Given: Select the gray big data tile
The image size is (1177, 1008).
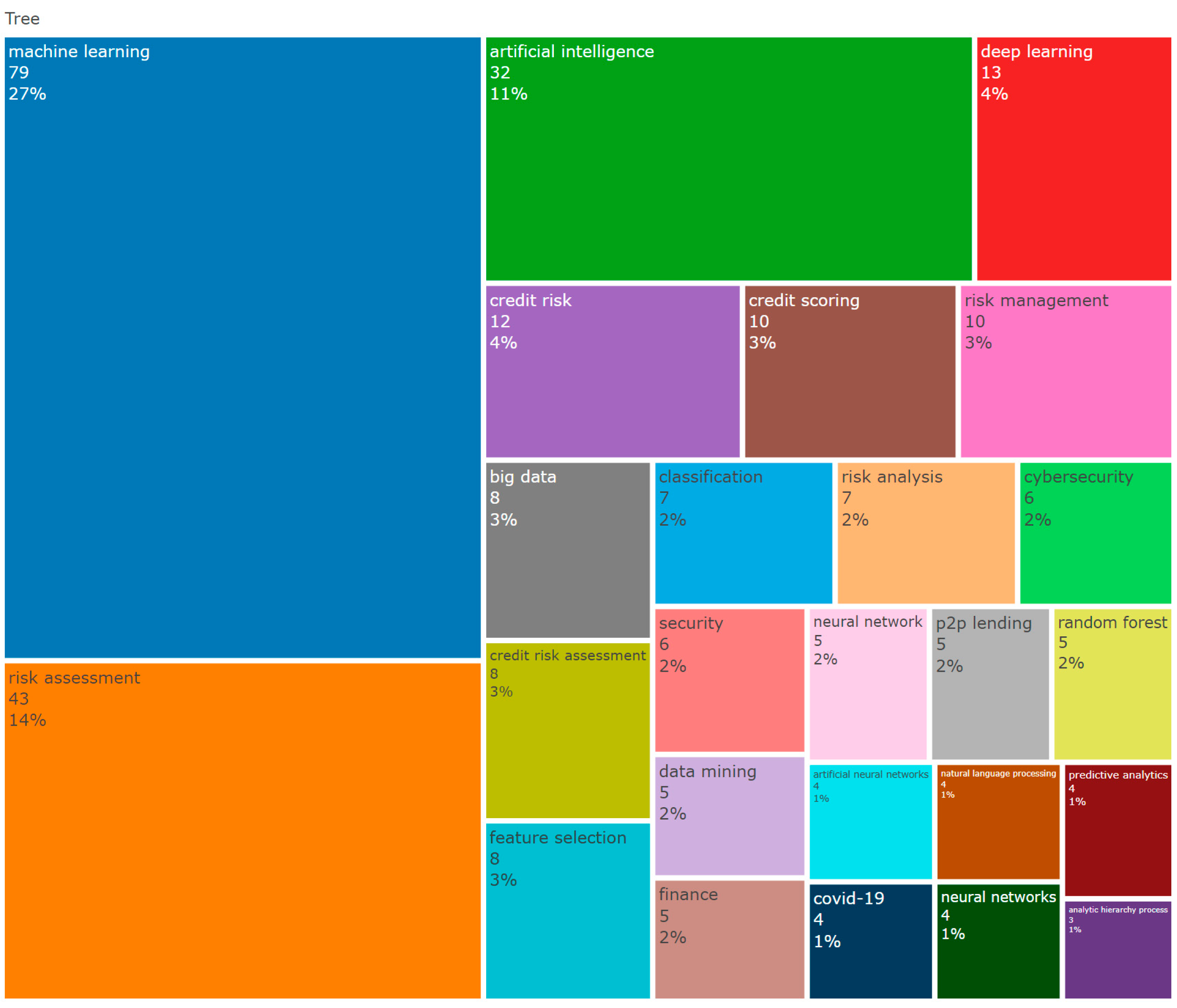Looking at the screenshot, I should (567, 550).
